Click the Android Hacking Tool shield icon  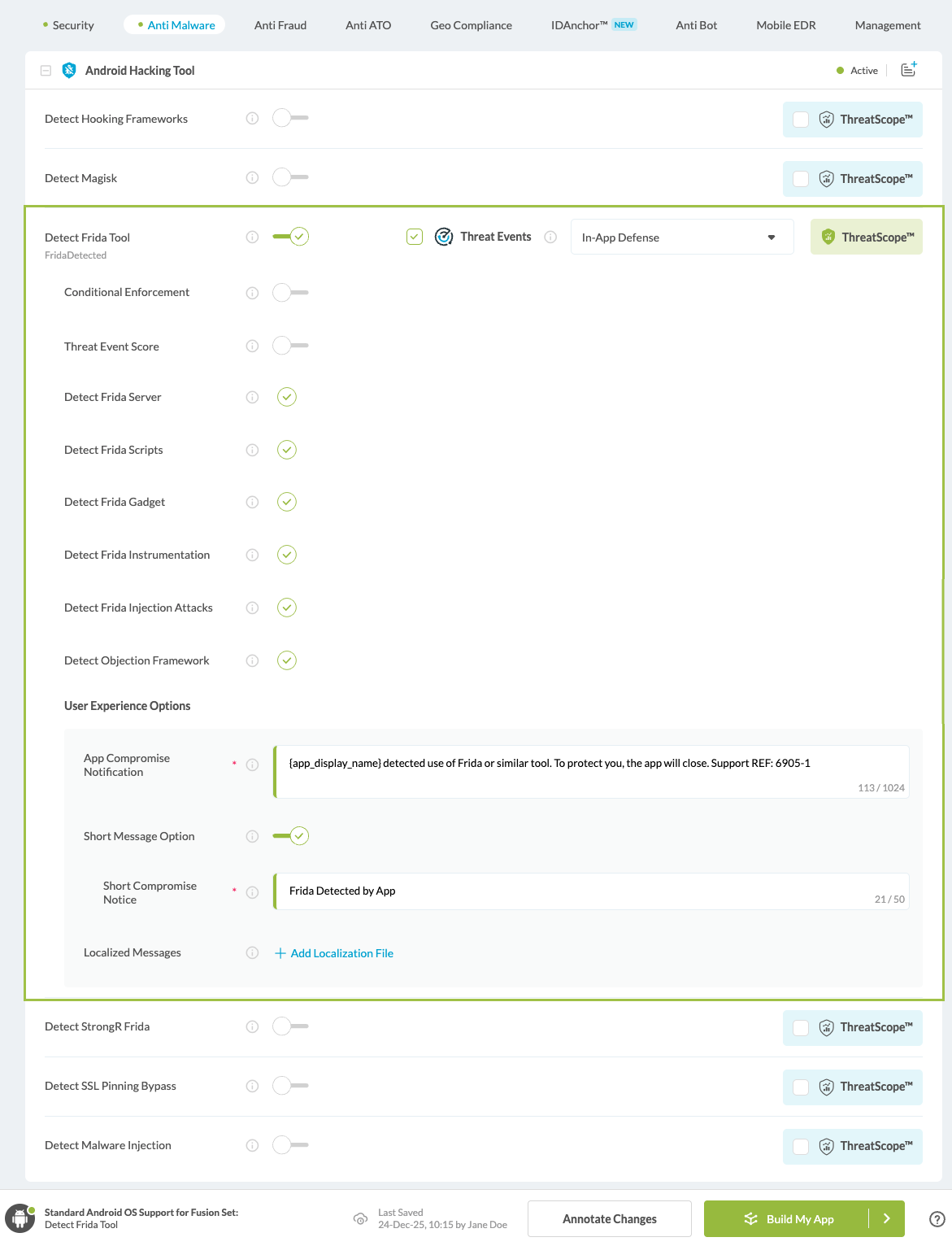pos(69,71)
